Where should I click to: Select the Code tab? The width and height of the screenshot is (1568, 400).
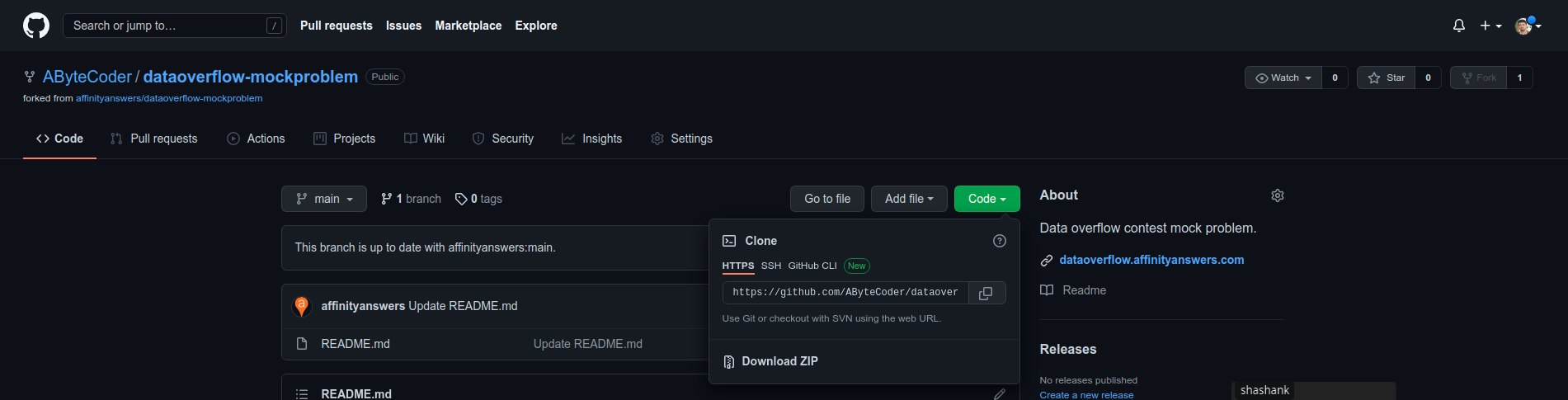coord(59,139)
